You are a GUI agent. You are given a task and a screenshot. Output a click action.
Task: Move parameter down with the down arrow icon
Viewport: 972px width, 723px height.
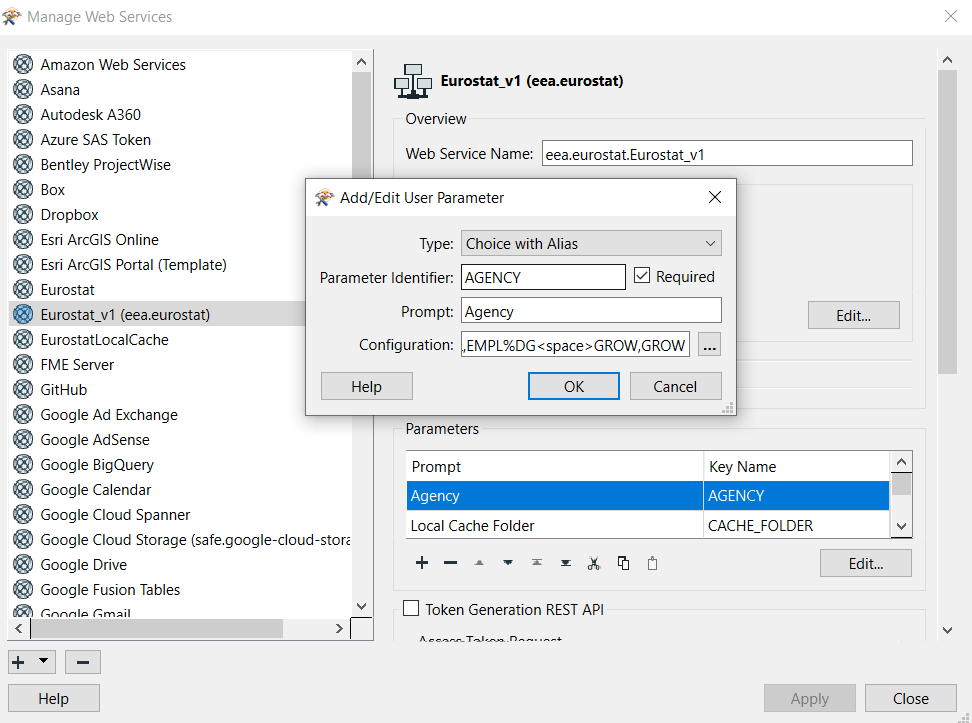tap(508, 563)
